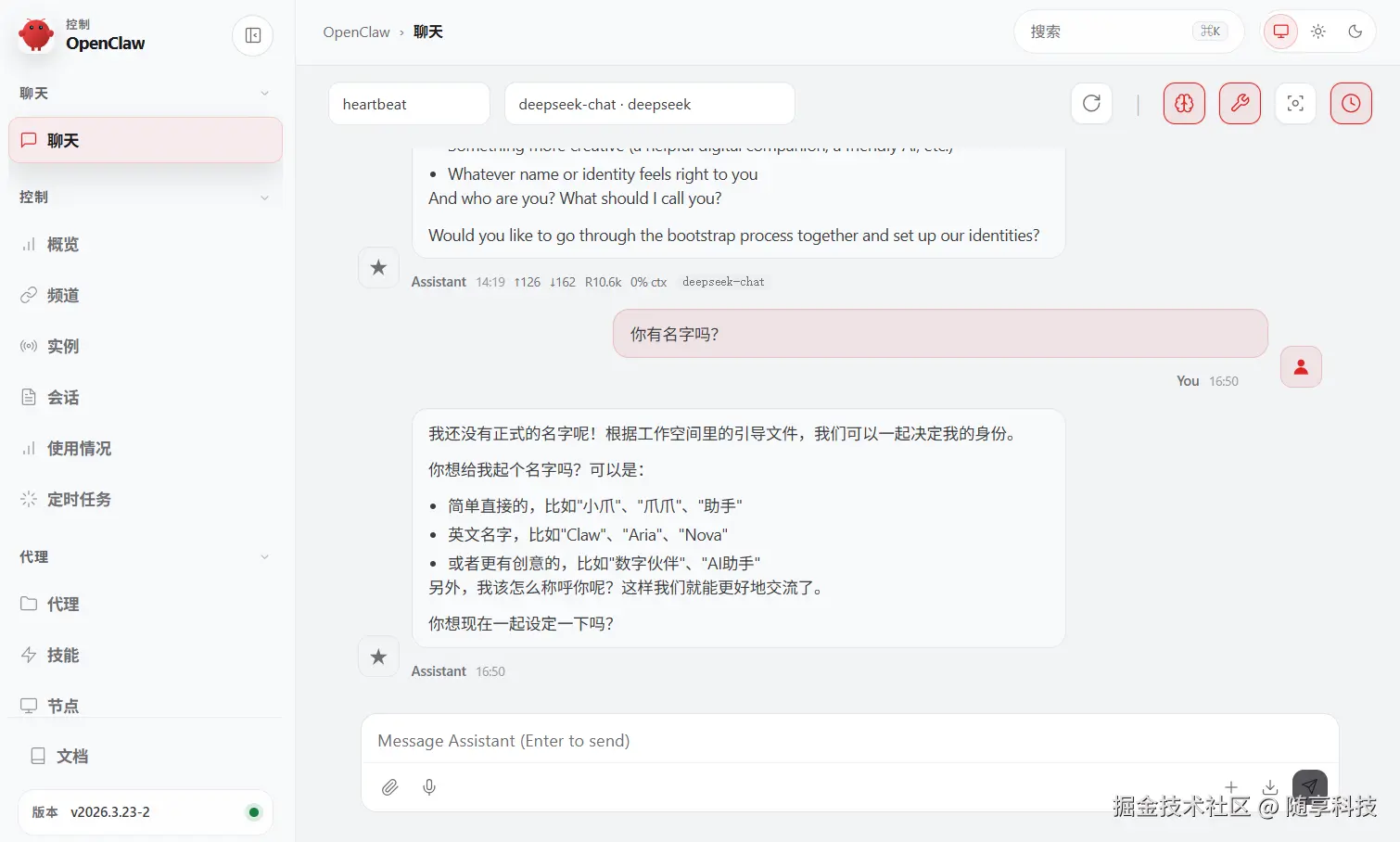
Task: Start voice input with the microphone icon
Action: [x=429, y=786]
